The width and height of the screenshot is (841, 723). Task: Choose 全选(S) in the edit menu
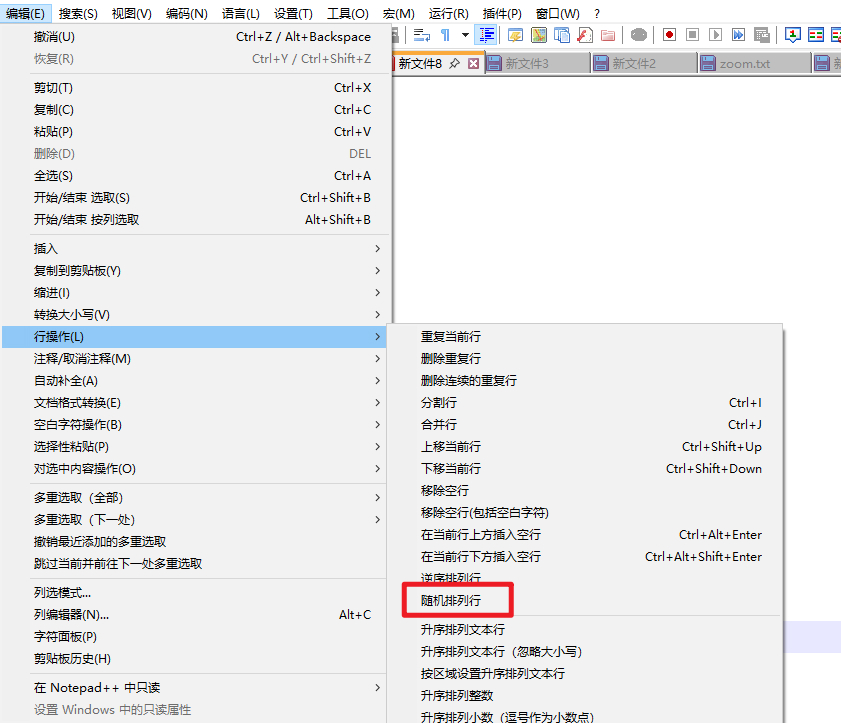195,176
